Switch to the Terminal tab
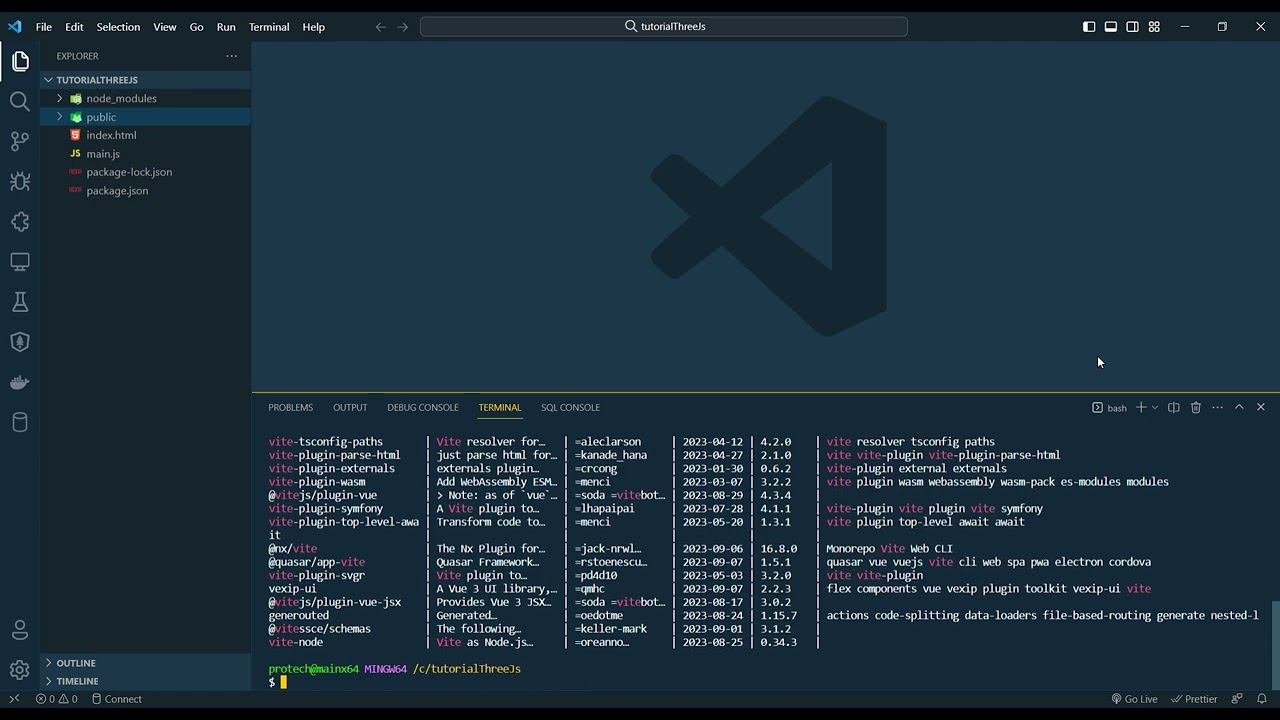The height and width of the screenshot is (720, 1280). pyautogui.click(x=500, y=407)
